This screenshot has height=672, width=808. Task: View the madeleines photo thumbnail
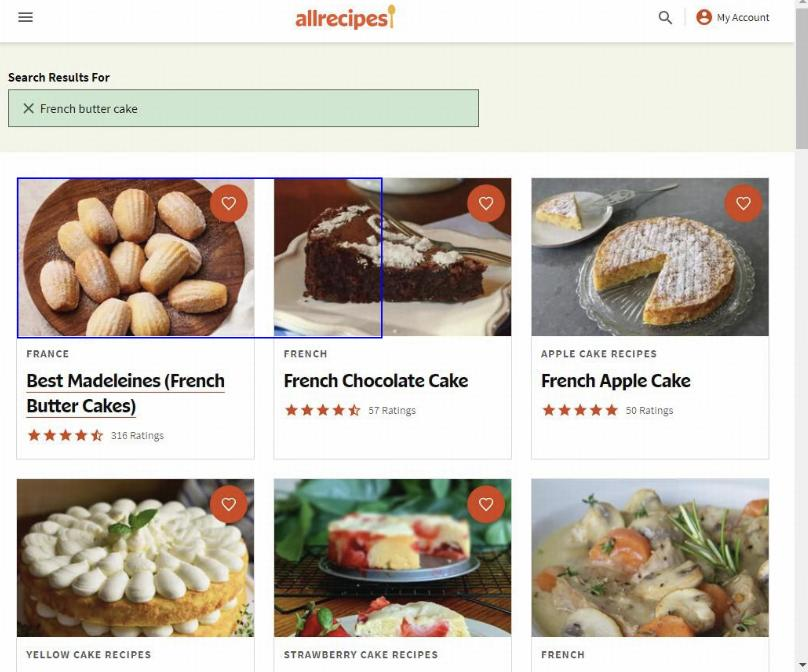136,257
